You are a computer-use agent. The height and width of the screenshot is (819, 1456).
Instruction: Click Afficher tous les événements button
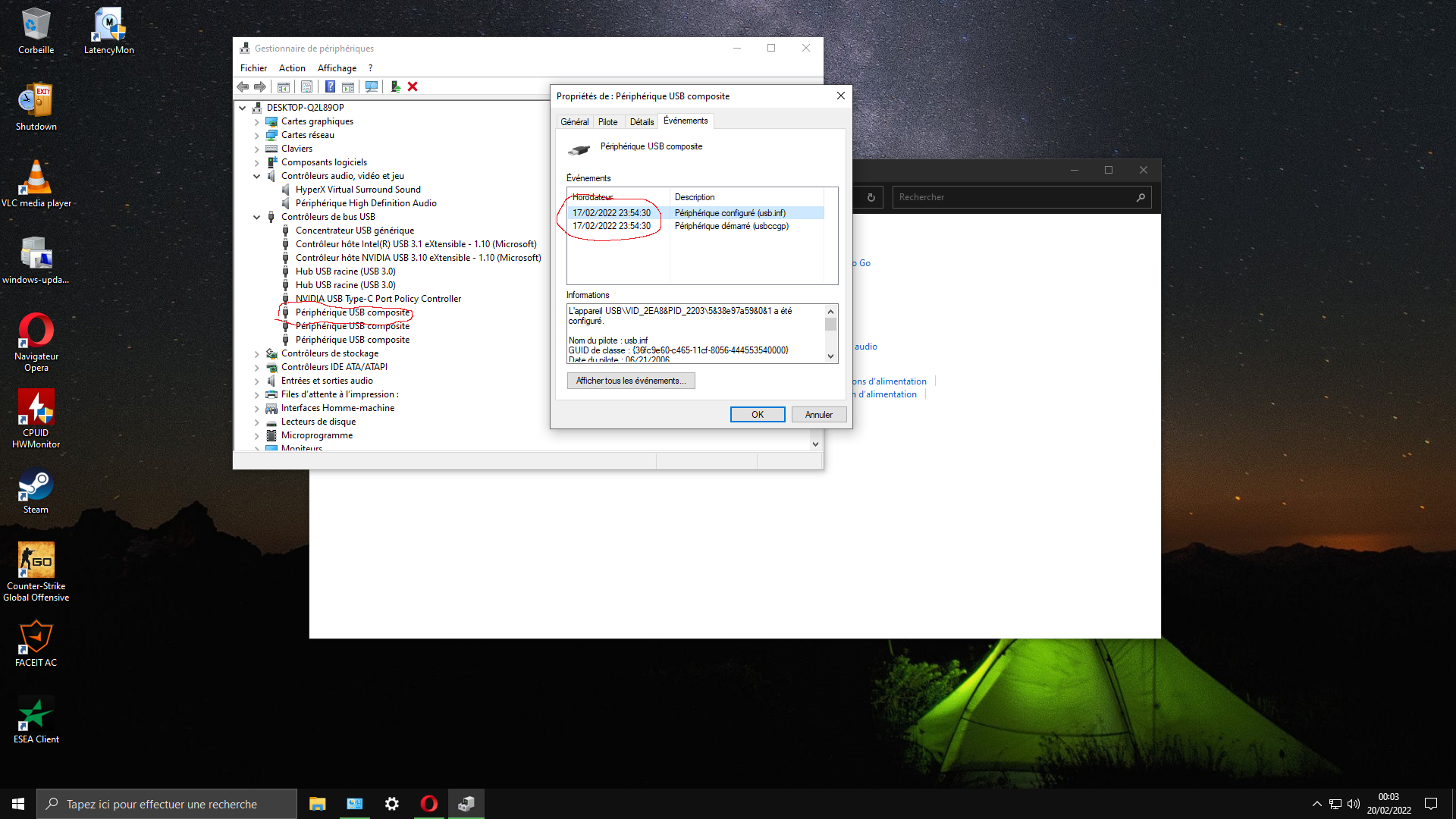pyautogui.click(x=630, y=381)
